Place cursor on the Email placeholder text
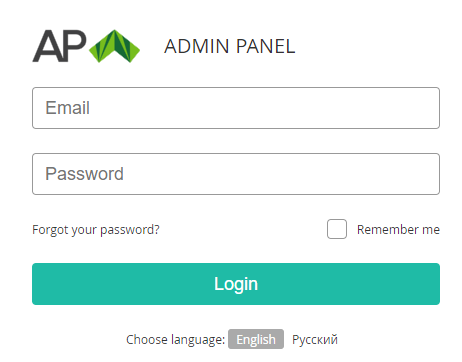The width and height of the screenshot is (462, 362). tap(67, 108)
